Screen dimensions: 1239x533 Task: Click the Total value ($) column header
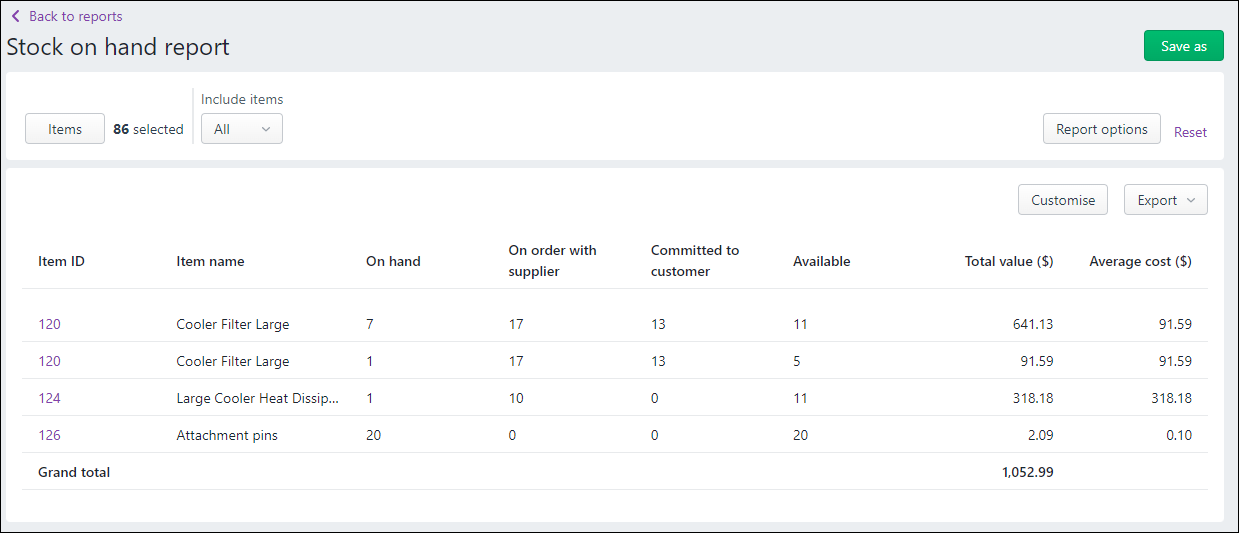coord(1008,261)
